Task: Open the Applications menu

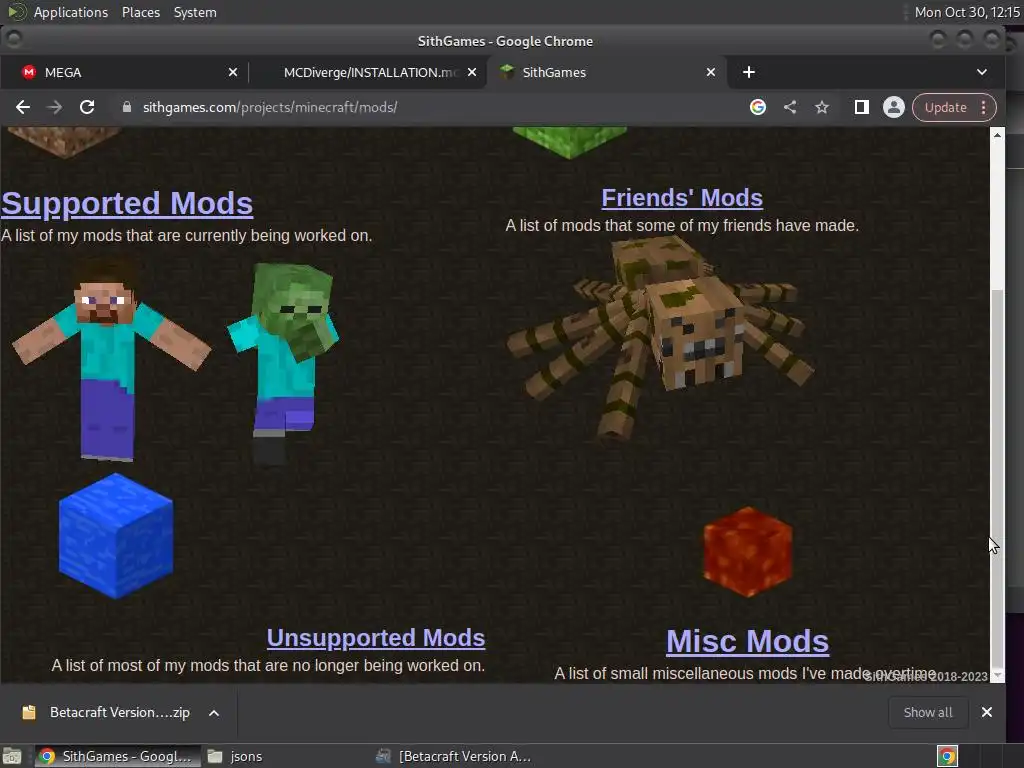Action: click(x=71, y=12)
